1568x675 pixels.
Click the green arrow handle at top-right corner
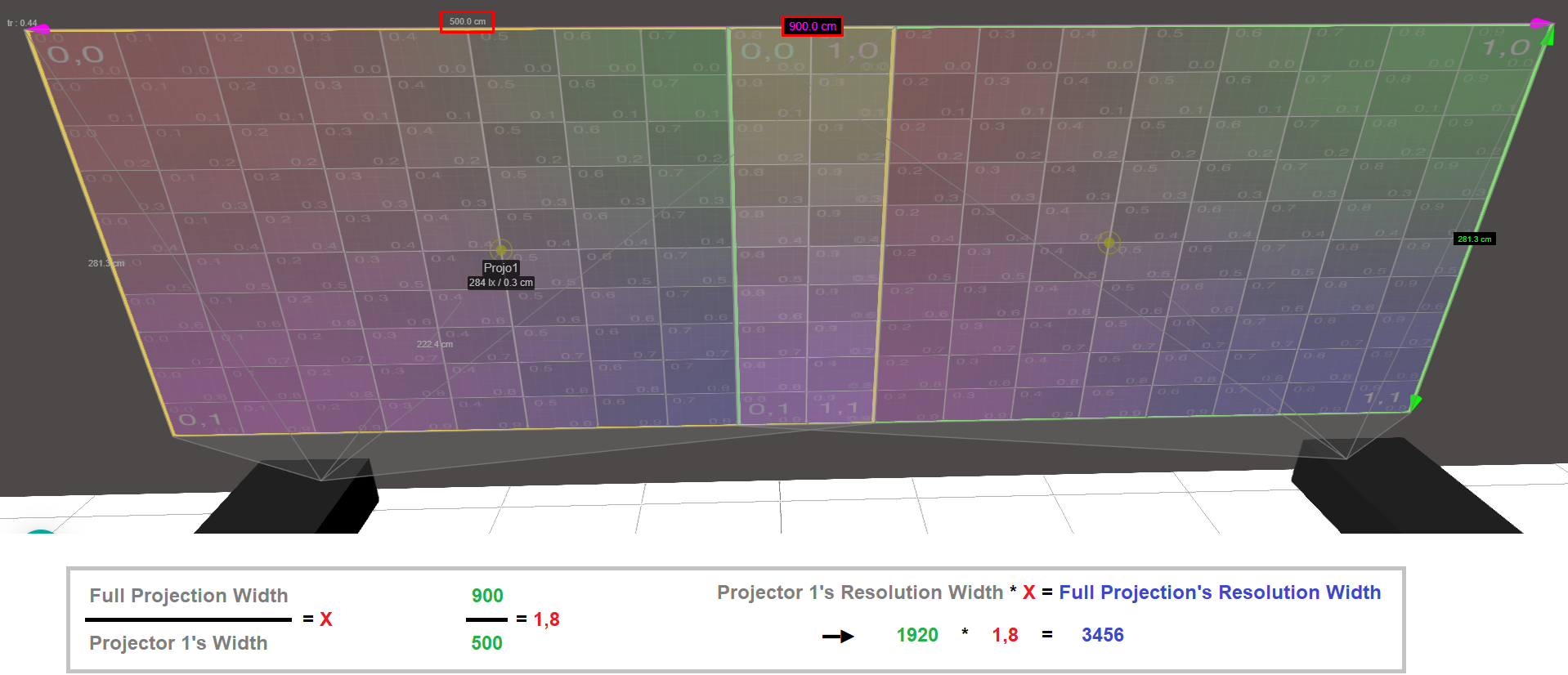point(1547,36)
